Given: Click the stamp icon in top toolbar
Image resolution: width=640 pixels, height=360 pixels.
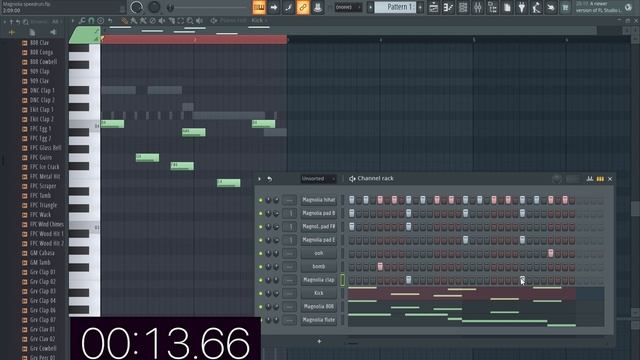Looking at the screenshot, I should coord(318,7).
